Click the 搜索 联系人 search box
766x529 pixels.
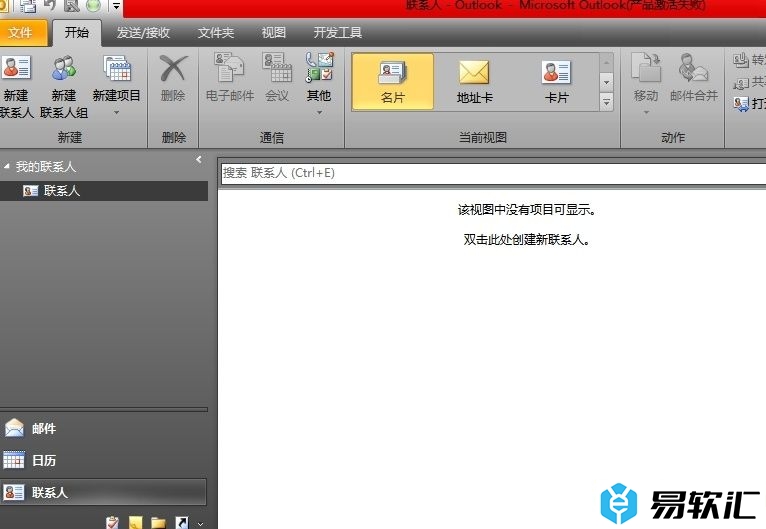coord(493,173)
